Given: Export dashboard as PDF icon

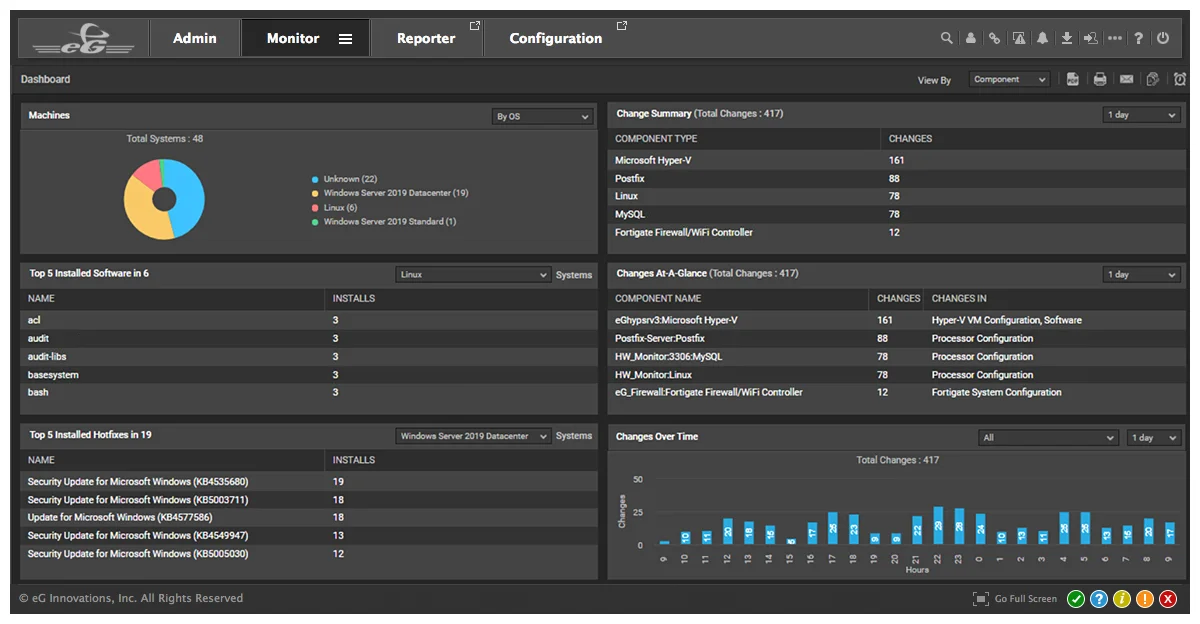Looking at the screenshot, I should pos(1073,79).
